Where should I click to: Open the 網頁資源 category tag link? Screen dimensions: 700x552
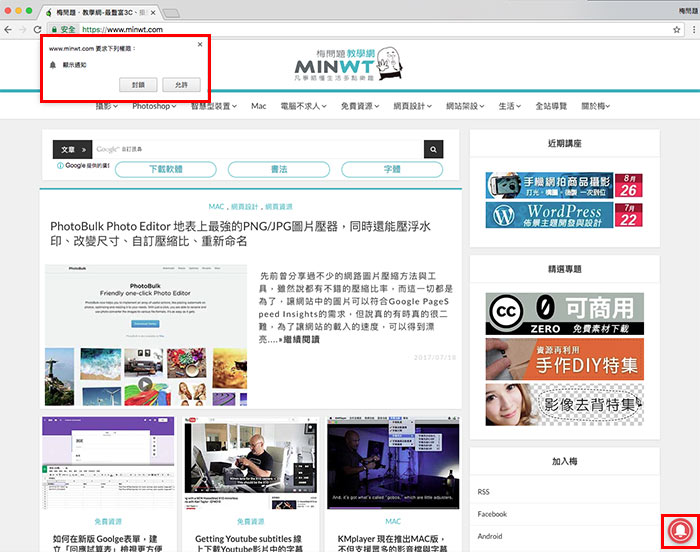[279, 207]
